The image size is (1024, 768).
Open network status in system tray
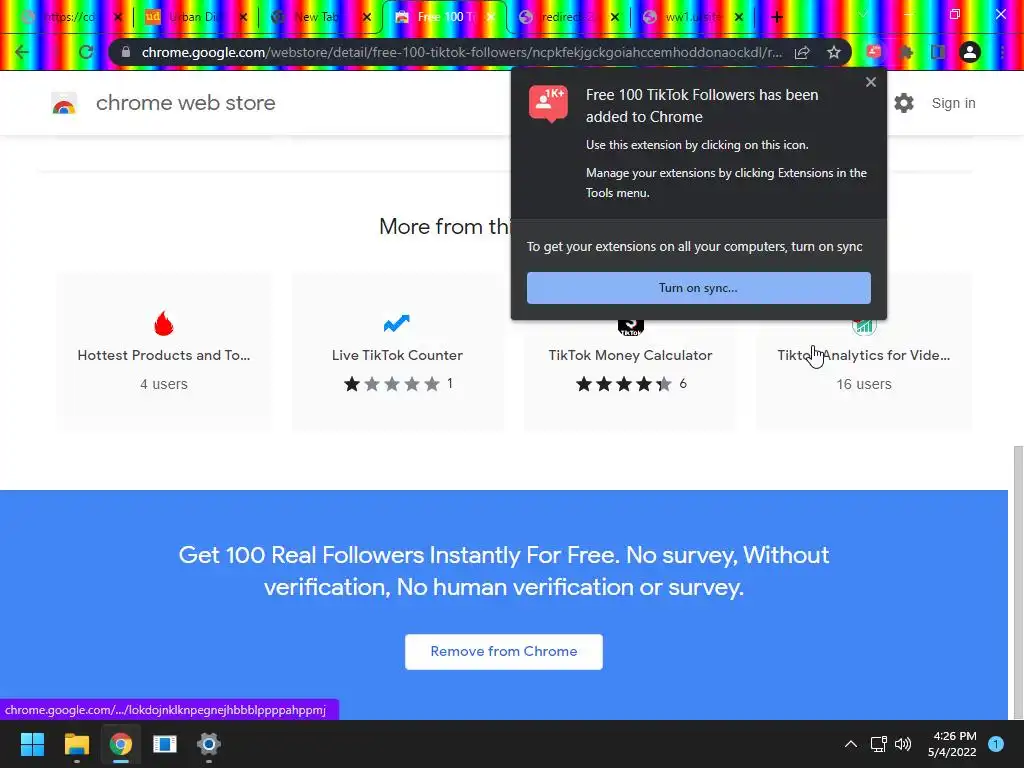(x=878, y=744)
